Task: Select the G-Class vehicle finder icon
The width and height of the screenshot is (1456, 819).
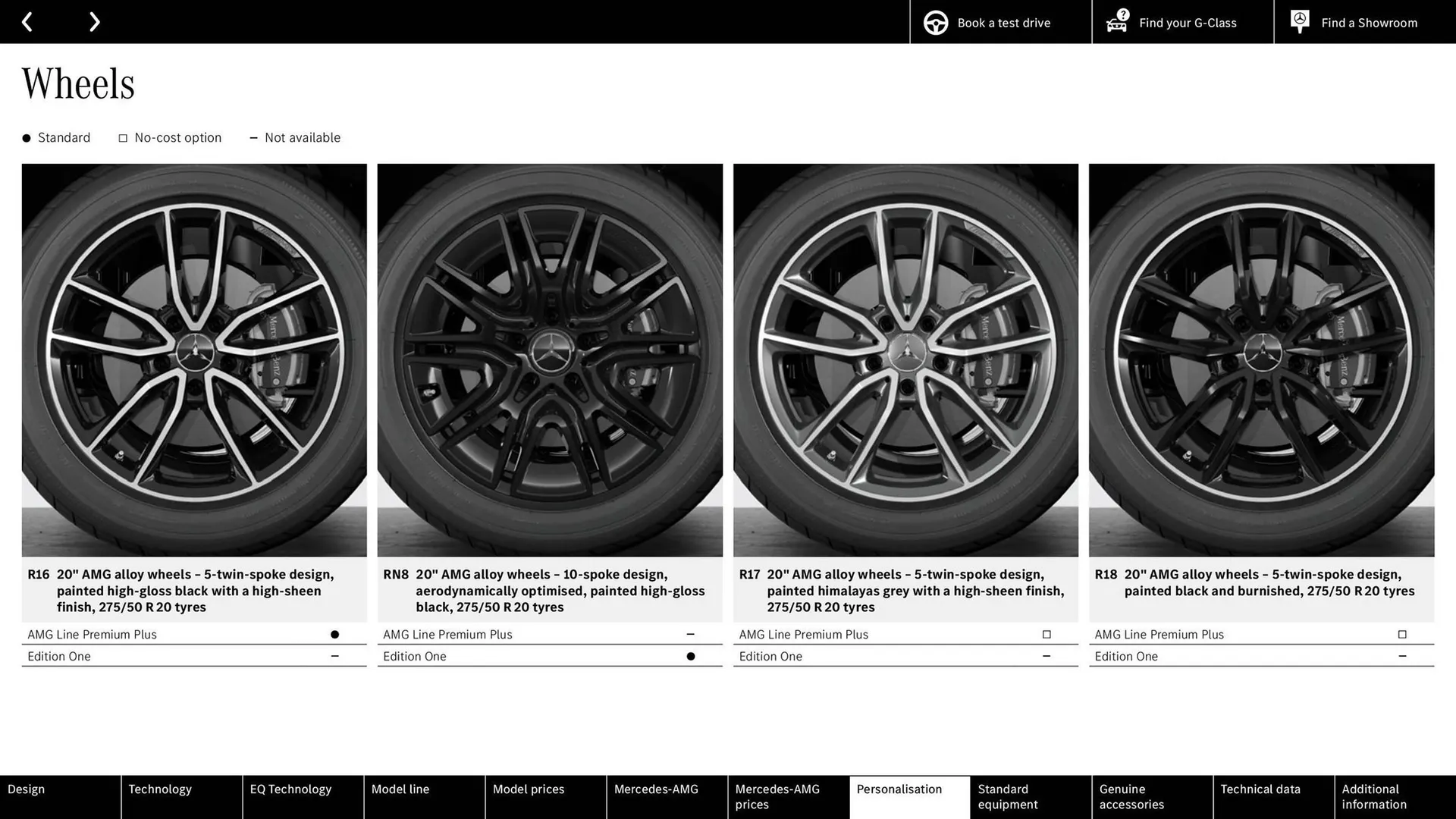Action: tap(1116, 22)
